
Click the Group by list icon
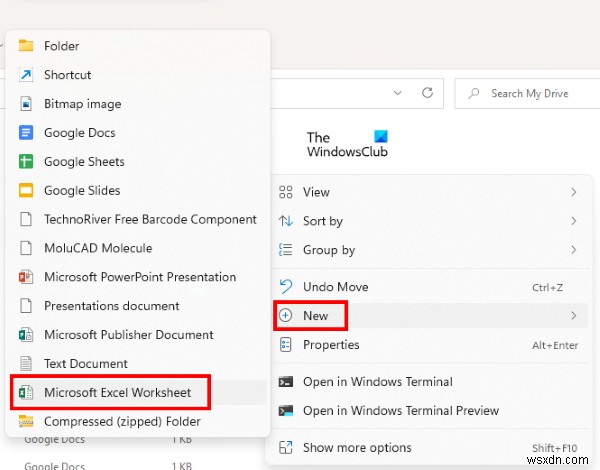click(x=285, y=250)
